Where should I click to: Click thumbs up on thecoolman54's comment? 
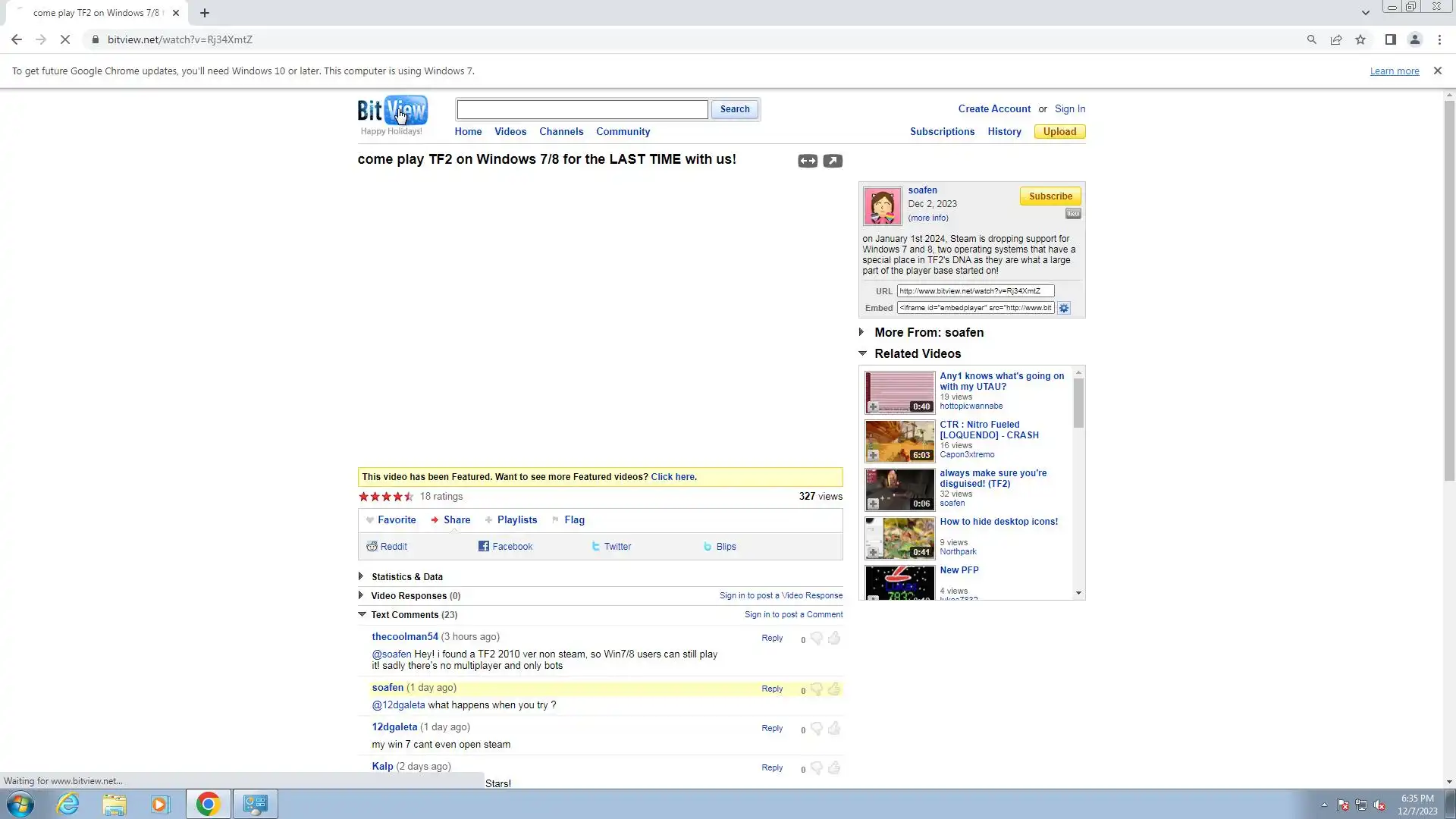click(x=834, y=639)
